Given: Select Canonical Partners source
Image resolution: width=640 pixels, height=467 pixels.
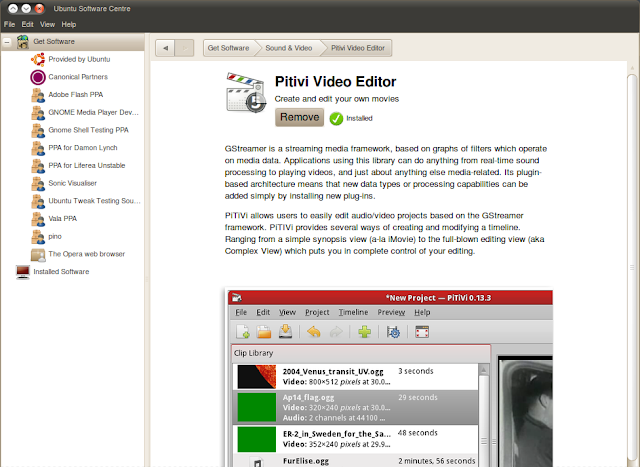Looking at the screenshot, I should [x=78, y=77].
